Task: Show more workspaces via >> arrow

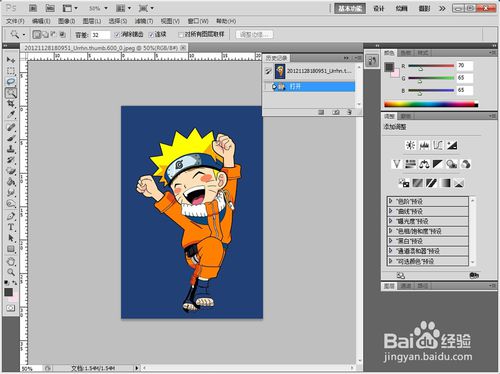Action: point(442,8)
